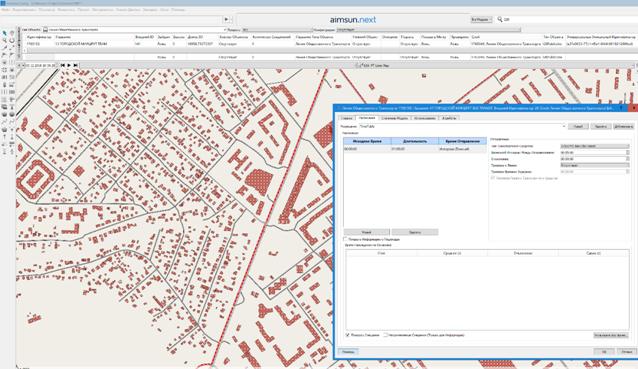Viewport: 638px width, 369px height.
Task: Open the fourth dialog tab before 'Атрибуты'
Action: point(424,118)
